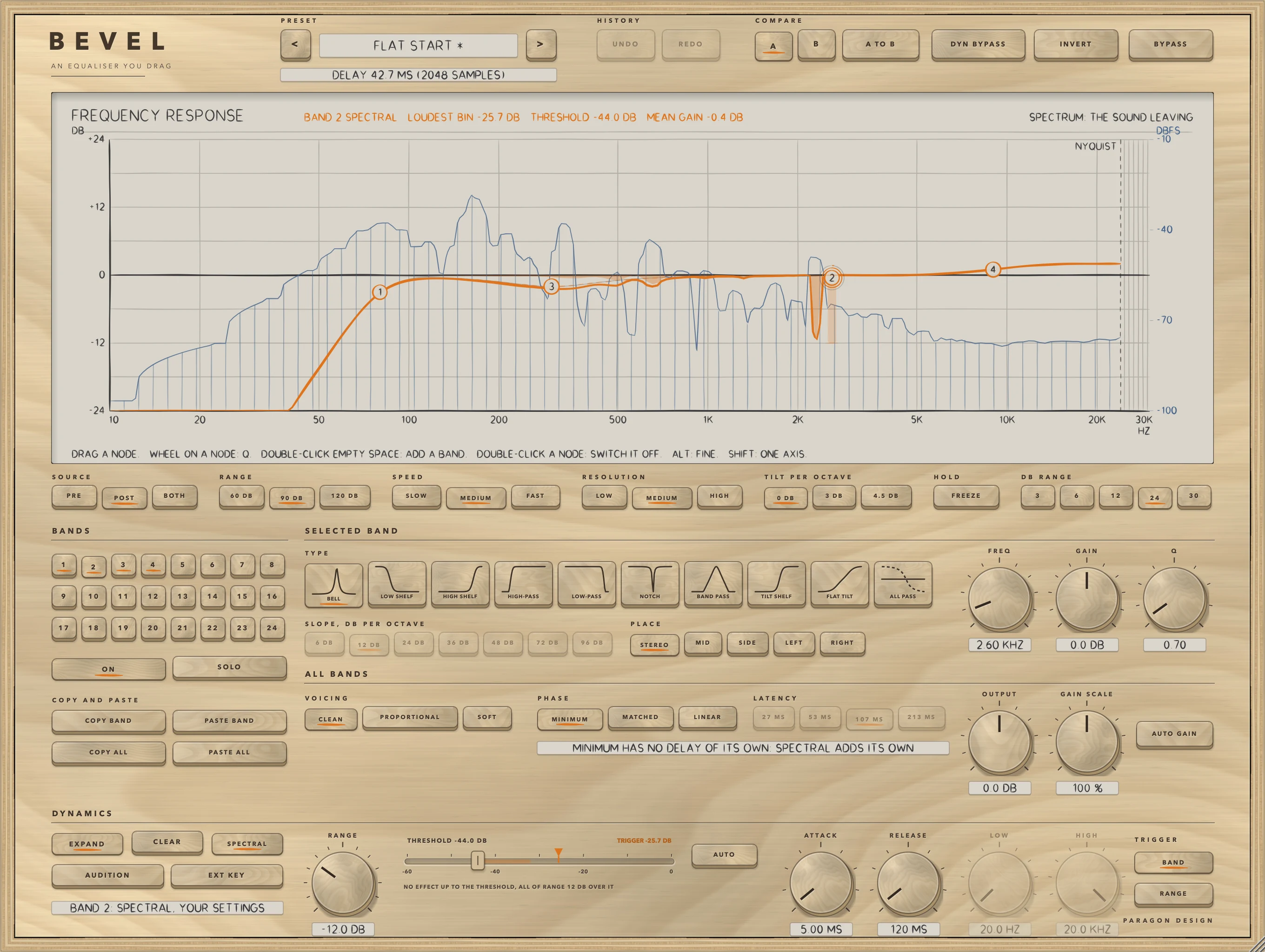This screenshot has height=952, width=1265.
Task: Select the Flat Tilt filter type
Action: pos(839,583)
